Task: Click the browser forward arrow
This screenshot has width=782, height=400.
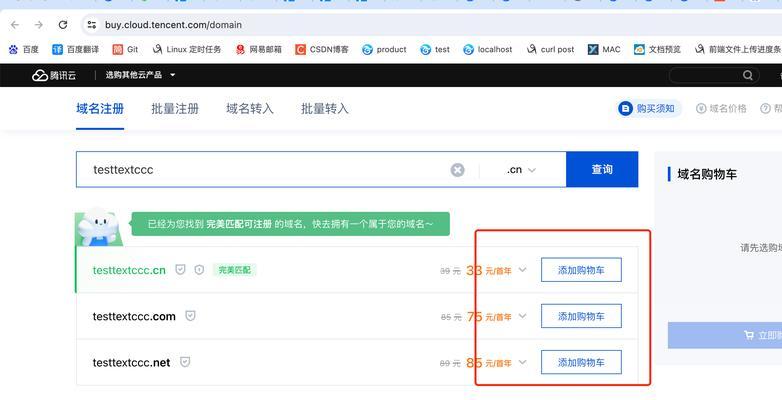Action: (39, 24)
